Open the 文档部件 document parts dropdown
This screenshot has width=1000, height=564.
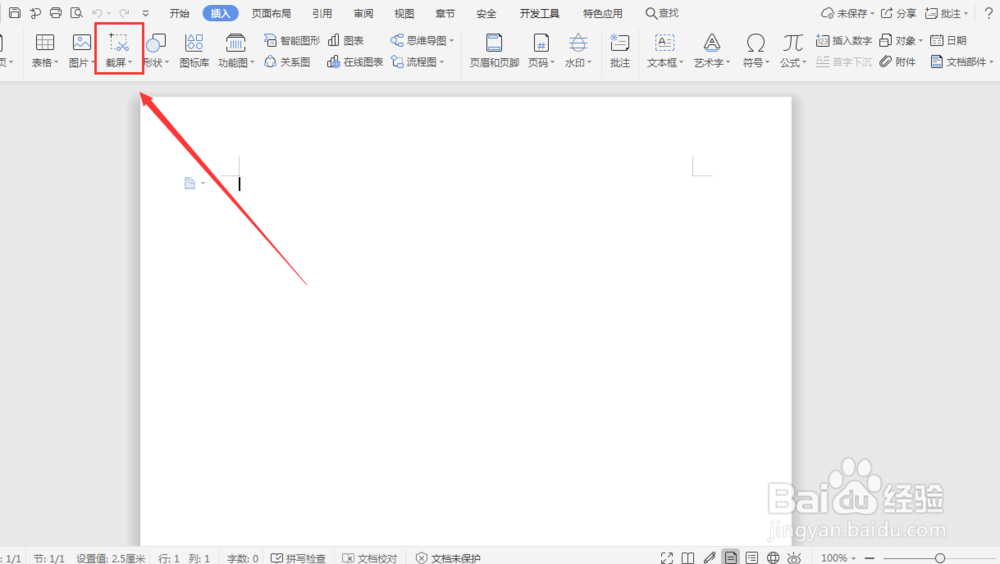tap(962, 62)
